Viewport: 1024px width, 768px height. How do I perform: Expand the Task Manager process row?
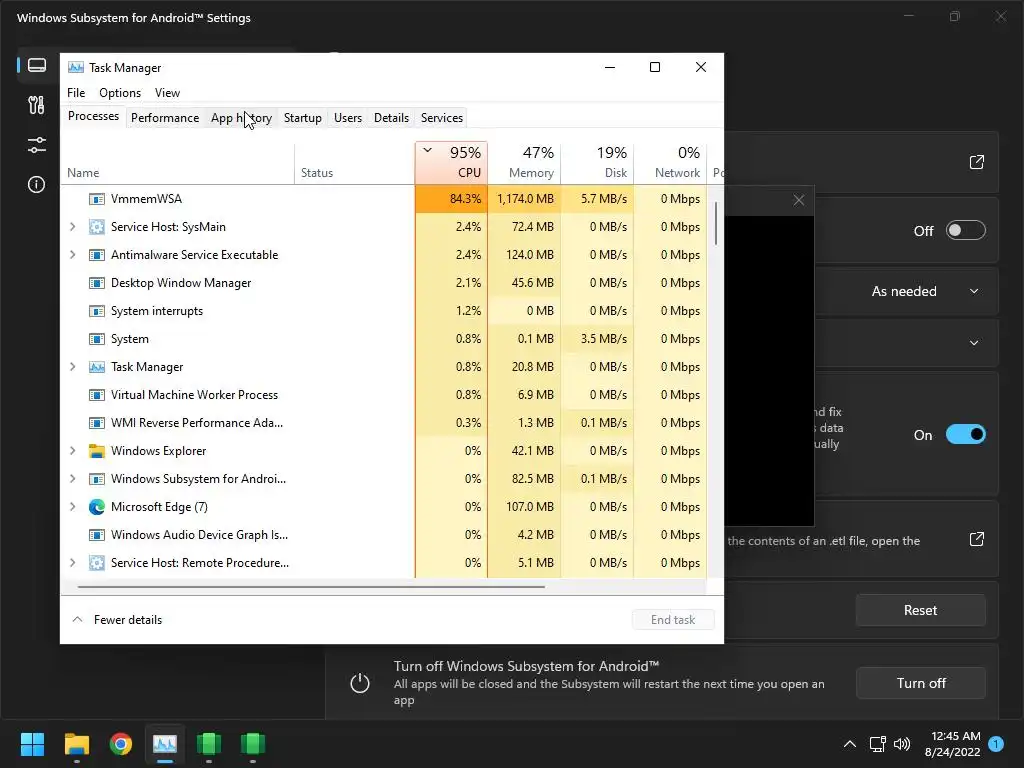point(72,367)
